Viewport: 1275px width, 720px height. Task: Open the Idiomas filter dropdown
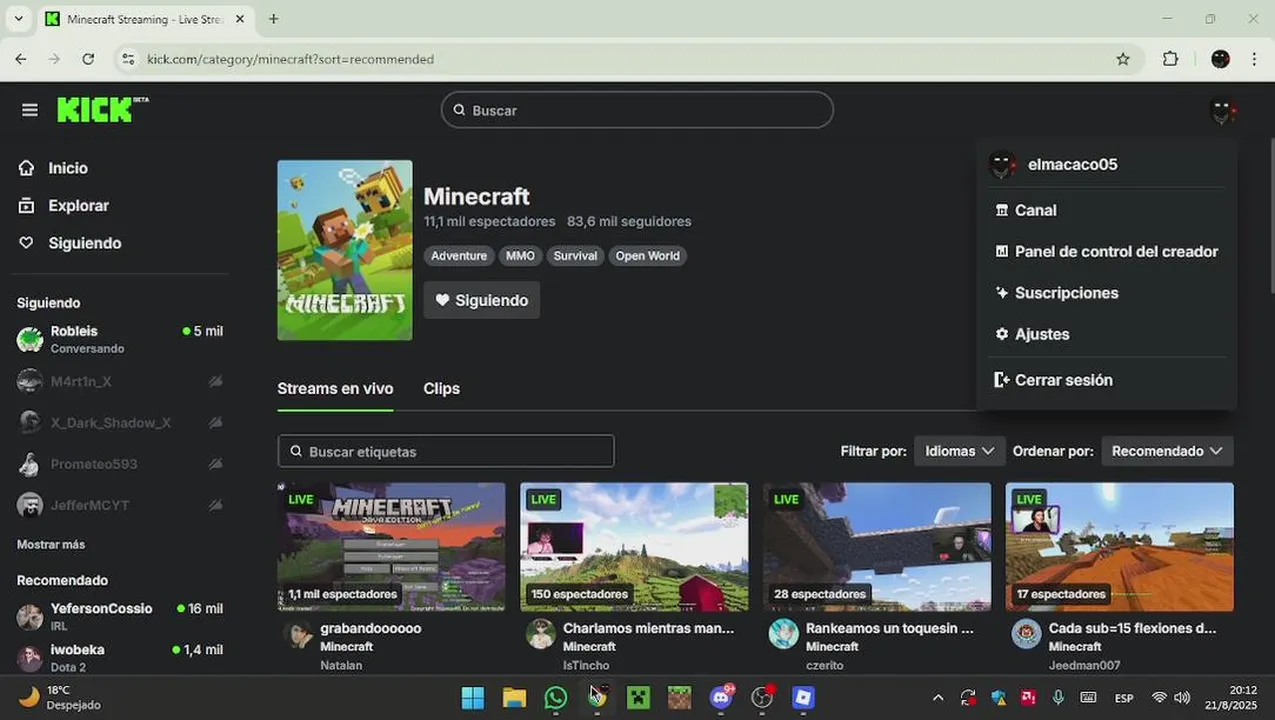[x=959, y=451]
